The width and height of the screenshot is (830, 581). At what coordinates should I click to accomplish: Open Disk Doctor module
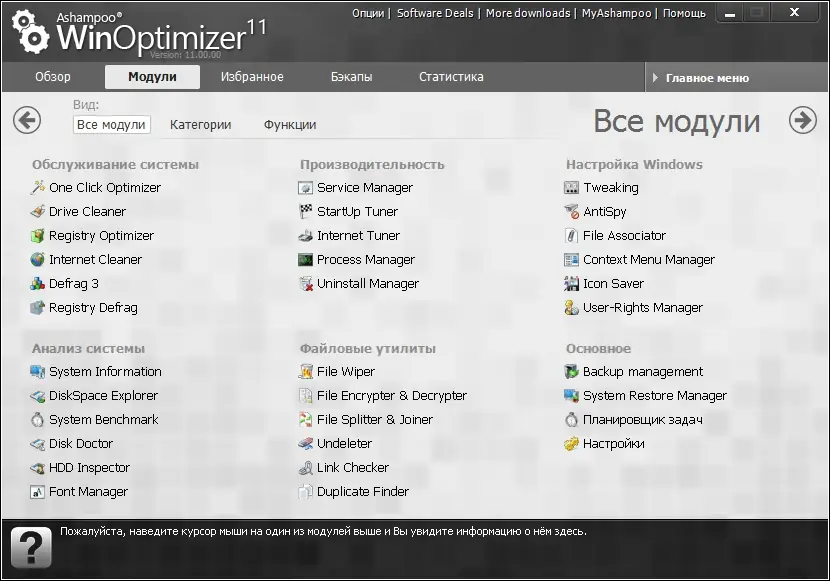tap(71, 443)
